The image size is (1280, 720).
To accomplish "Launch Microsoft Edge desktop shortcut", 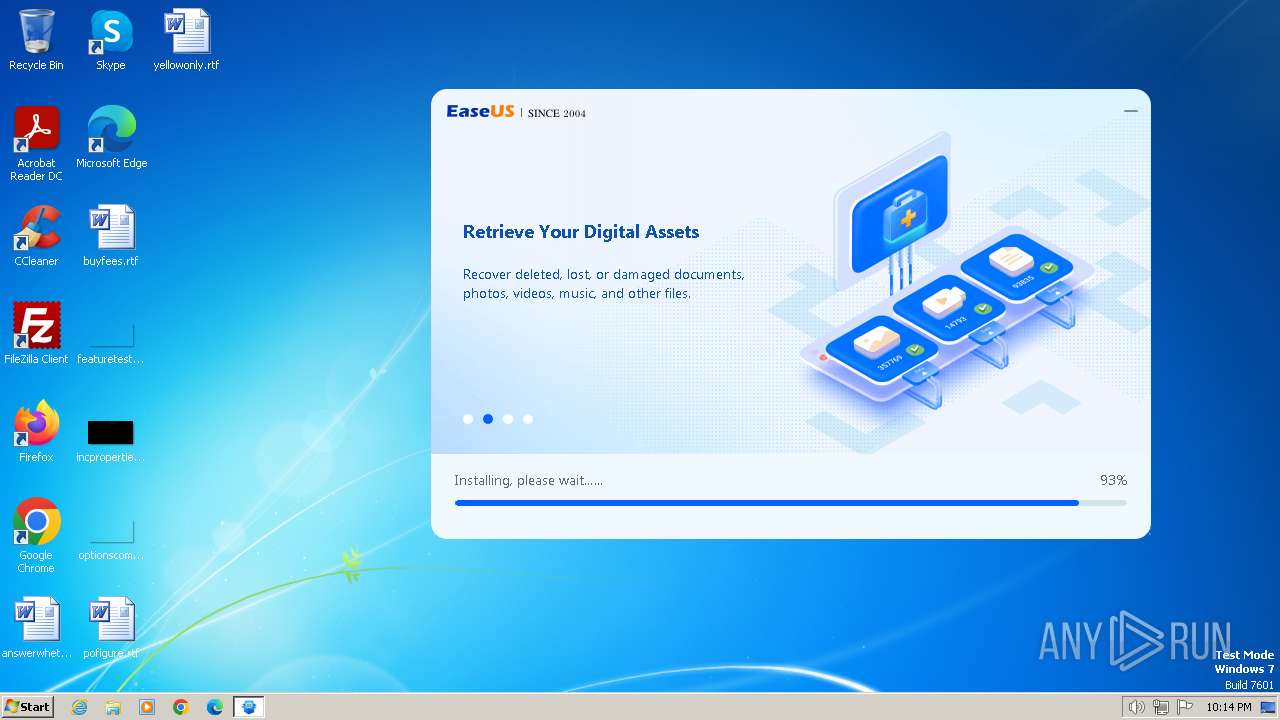I will pos(111,138).
